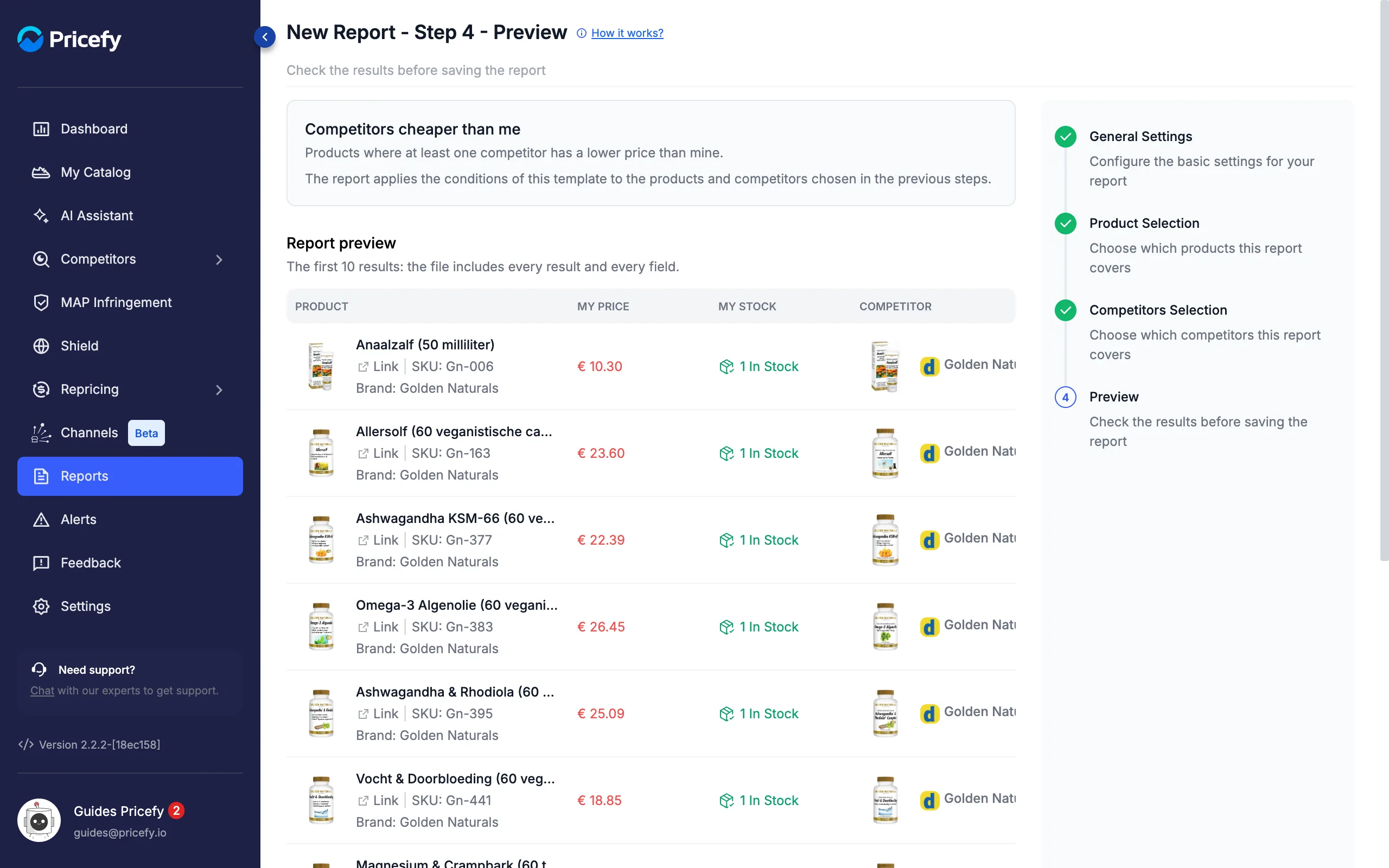Open the Ashwagandha & Rhodiola Gn-395 Link
The width and height of the screenshot is (1389, 868).
378,713
